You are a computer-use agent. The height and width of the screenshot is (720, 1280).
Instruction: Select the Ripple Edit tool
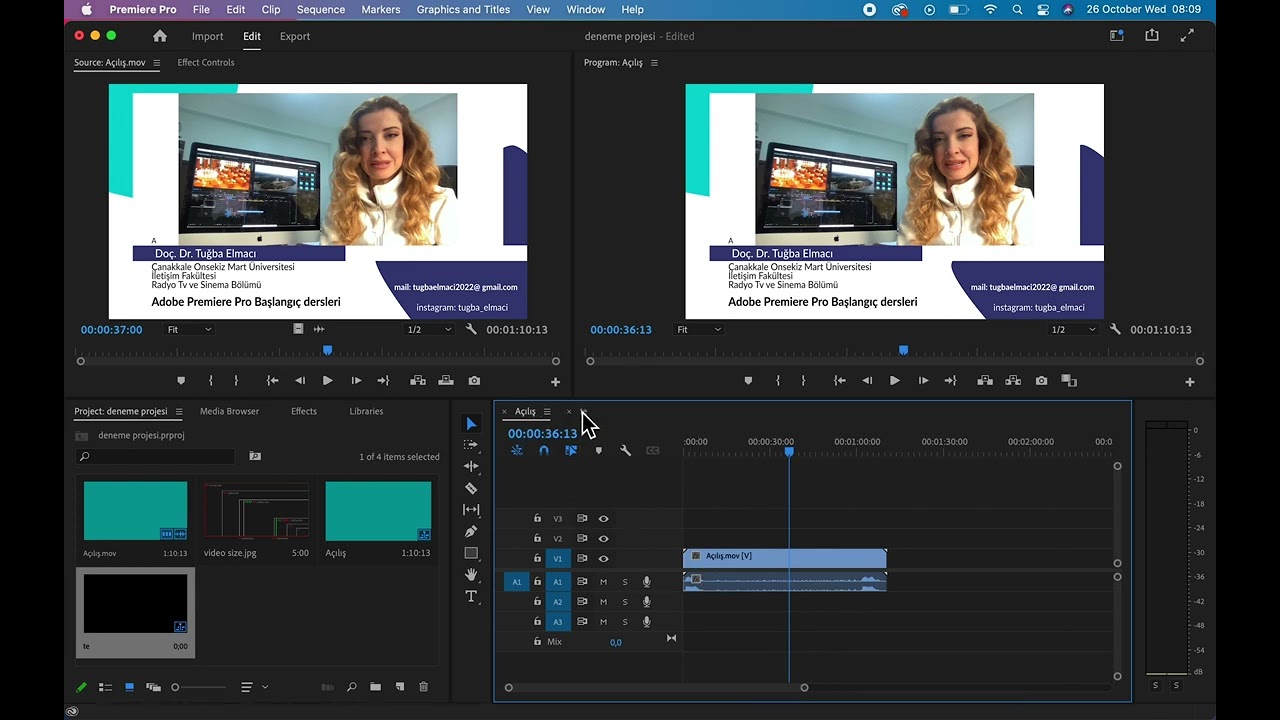point(471,466)
